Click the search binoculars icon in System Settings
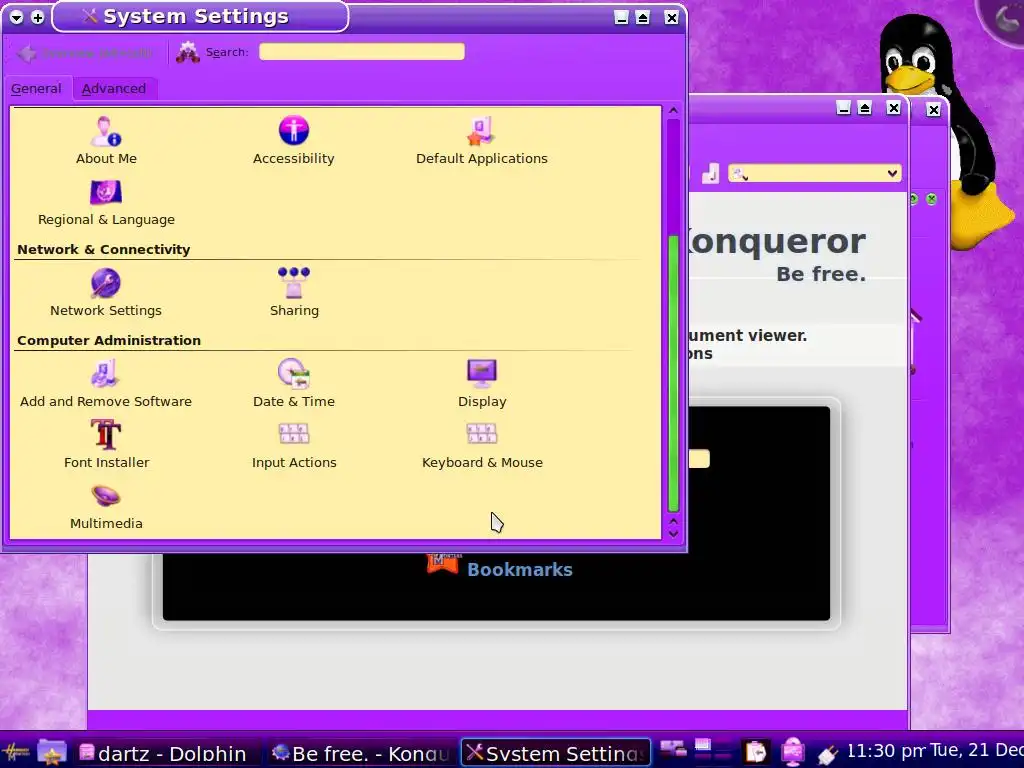This screenshot has width=1024, height=768. [x=188, y=52]
